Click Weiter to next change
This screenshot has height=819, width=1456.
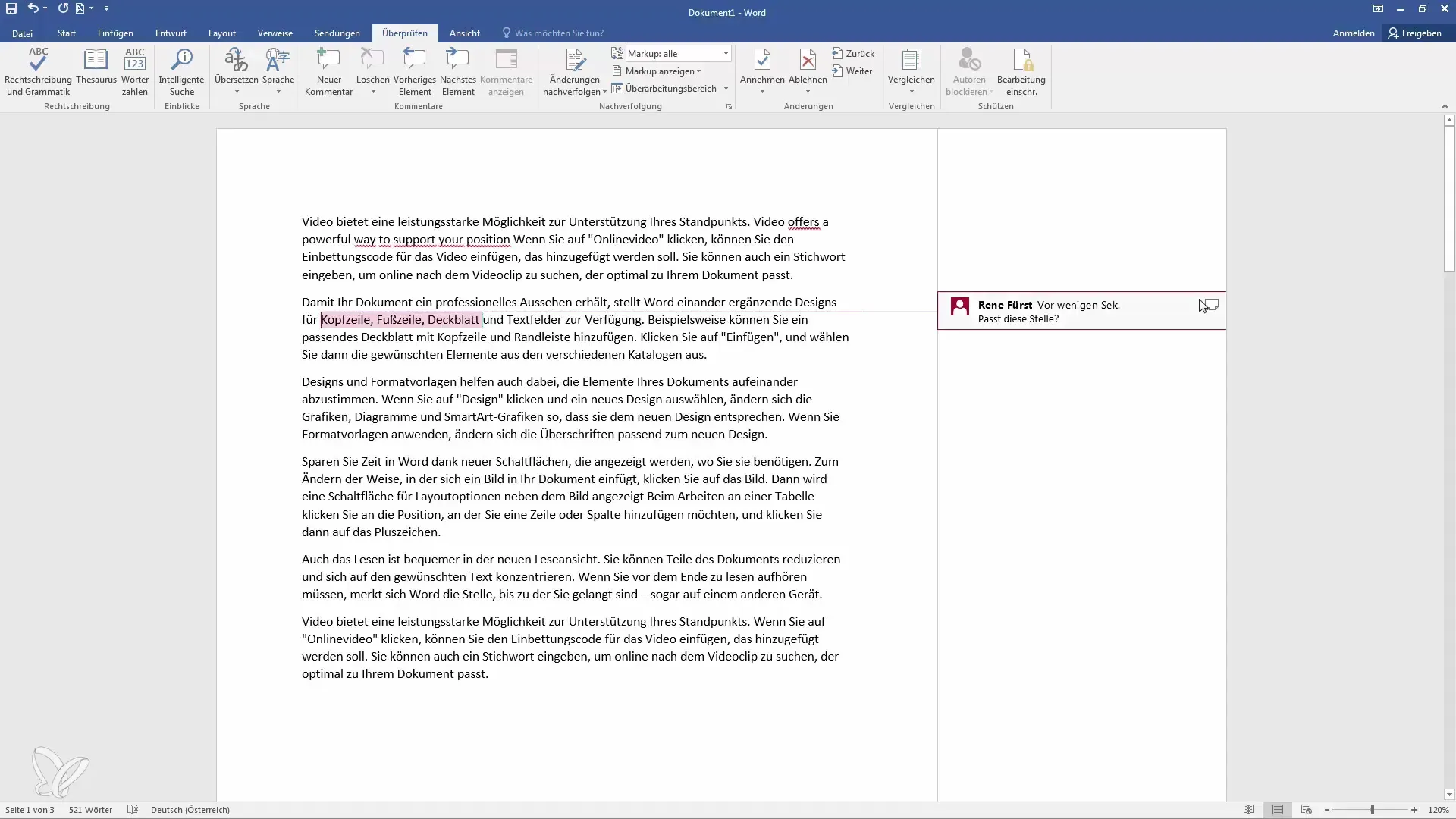point(852,71)
